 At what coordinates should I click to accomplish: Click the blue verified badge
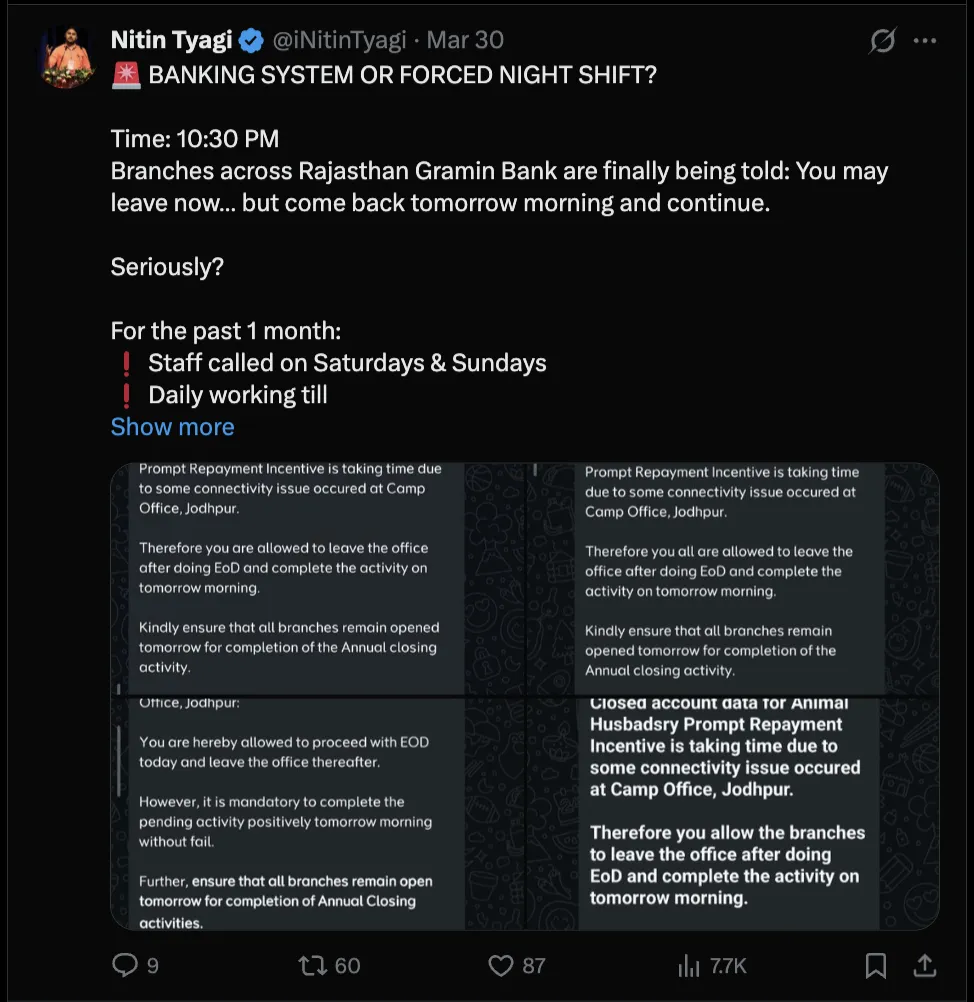[251, 41]
